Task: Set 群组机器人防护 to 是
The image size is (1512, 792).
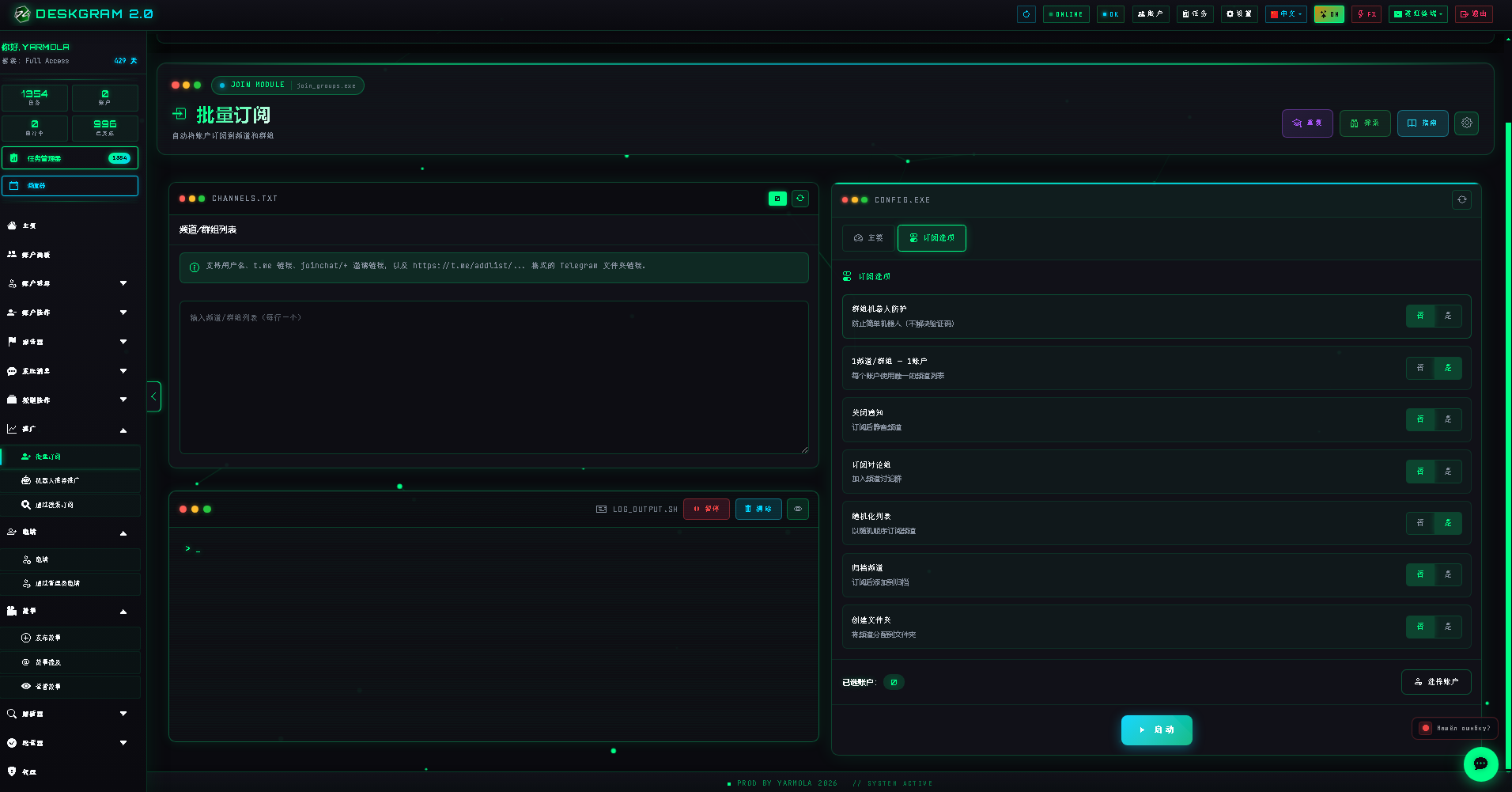Action: pos(1448,316)
